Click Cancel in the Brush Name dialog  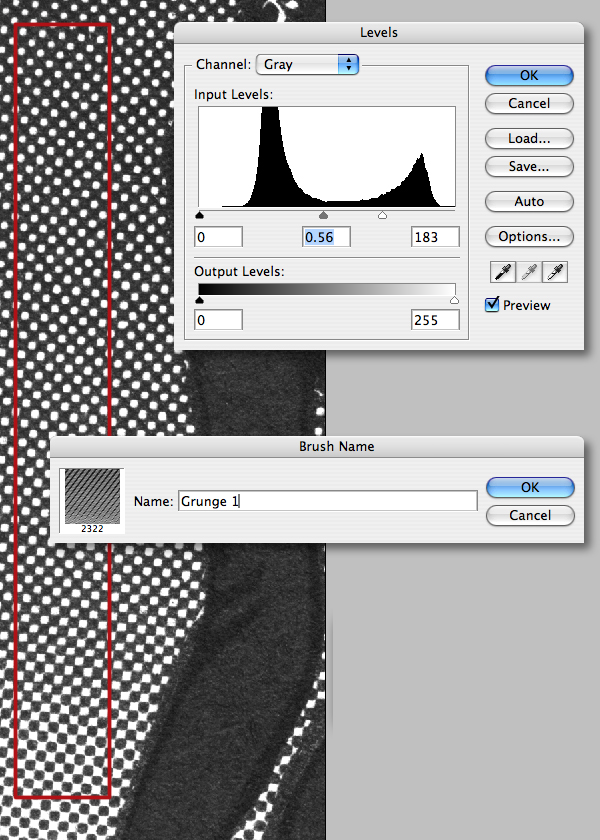click(530, 515)
